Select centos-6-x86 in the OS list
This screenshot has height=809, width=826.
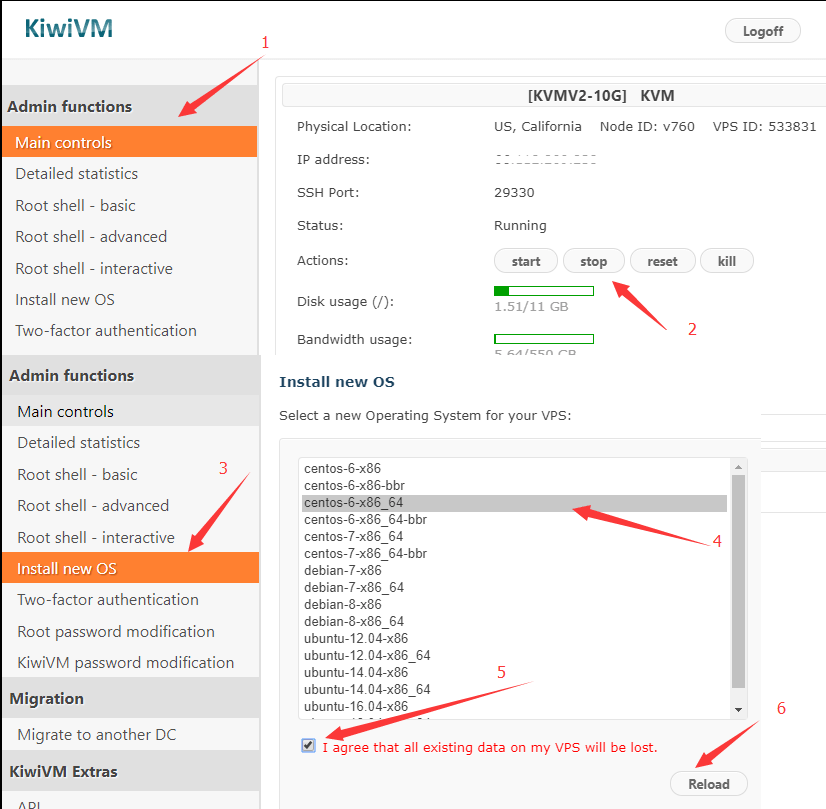514,468
